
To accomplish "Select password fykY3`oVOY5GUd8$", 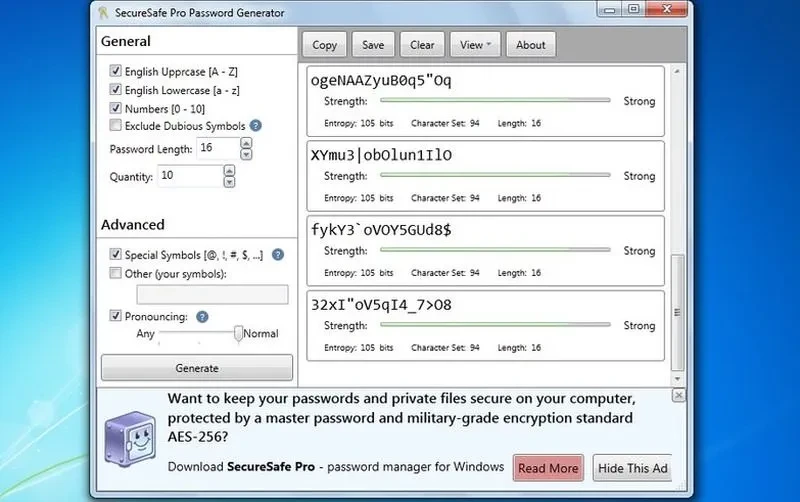I will click(x=381, y=230).
